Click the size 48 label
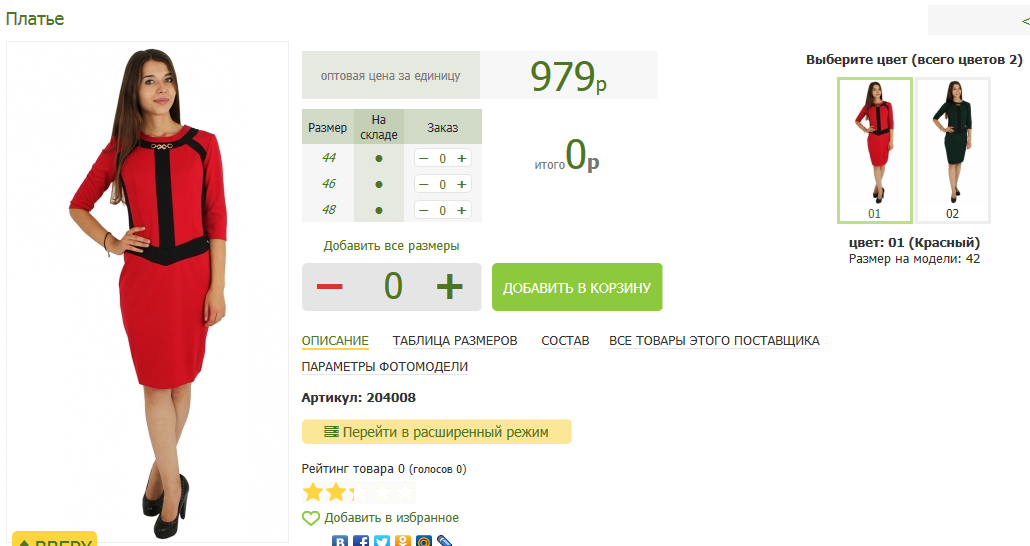 328,210
